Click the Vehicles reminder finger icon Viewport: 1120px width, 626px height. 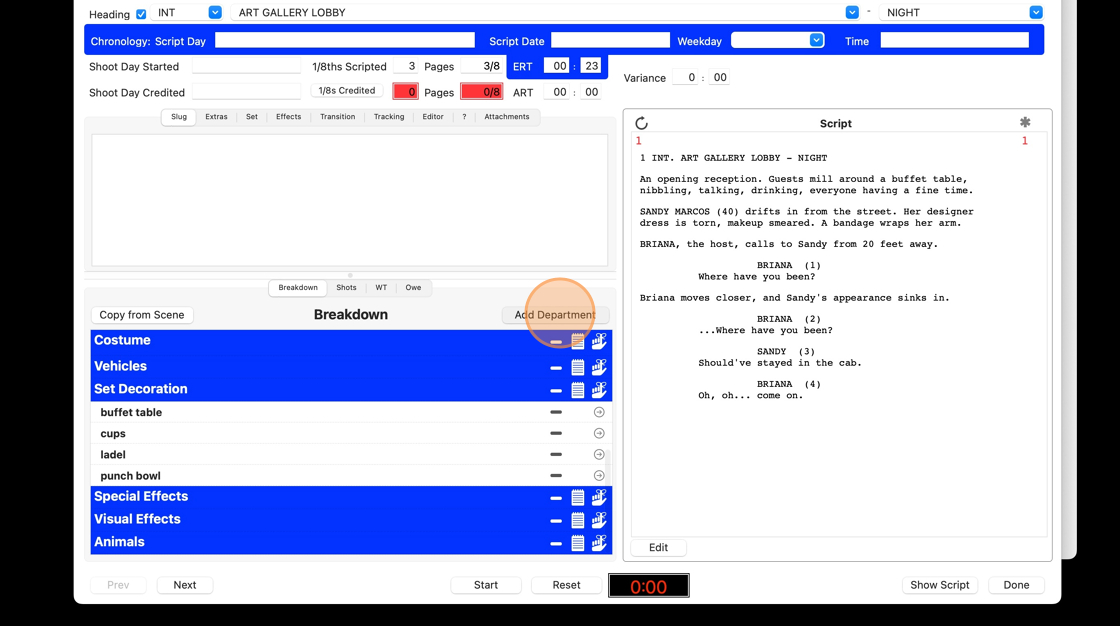[599, 367]
